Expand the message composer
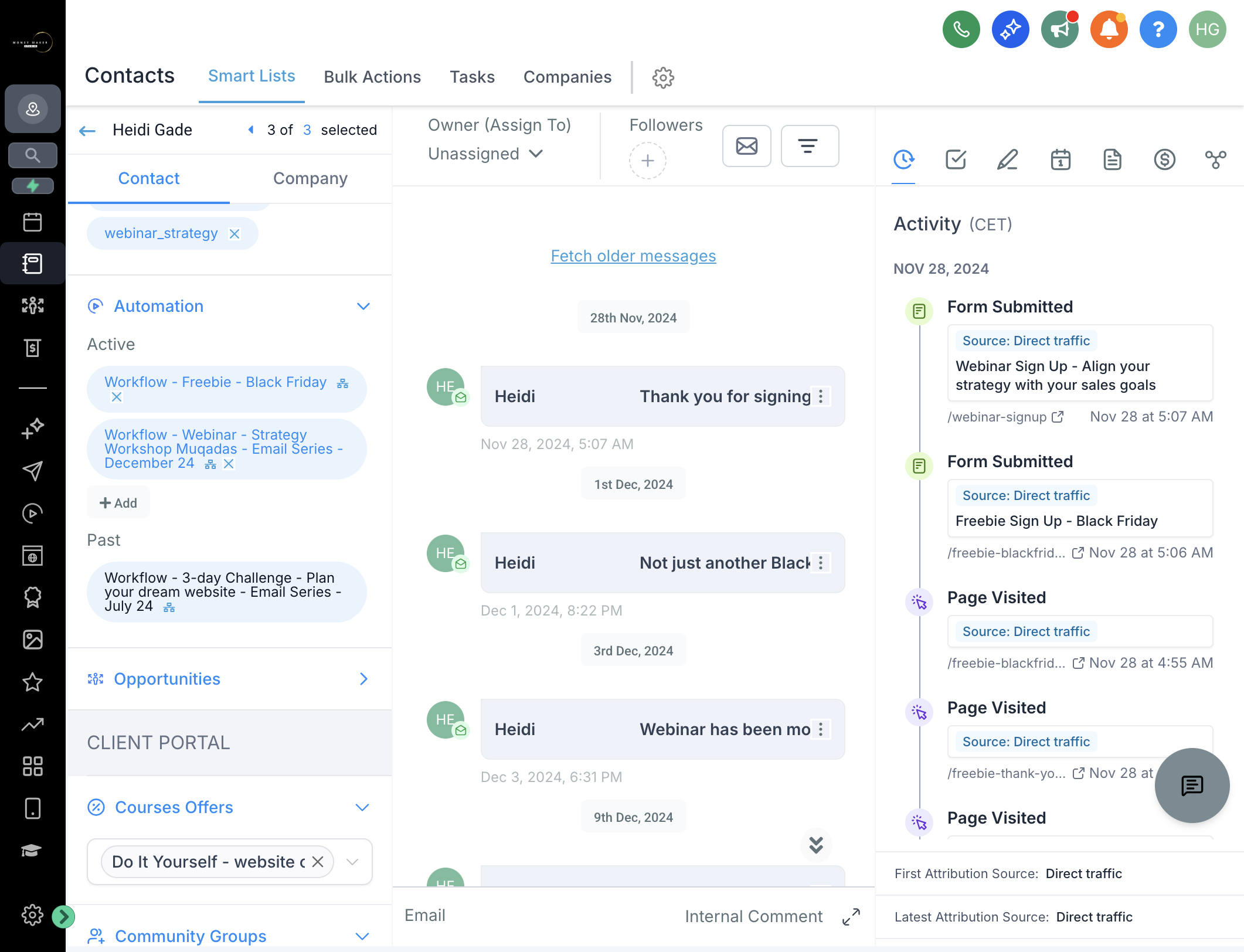The image size is (1244, 952). pyautogui.click(x=851, y=916)
